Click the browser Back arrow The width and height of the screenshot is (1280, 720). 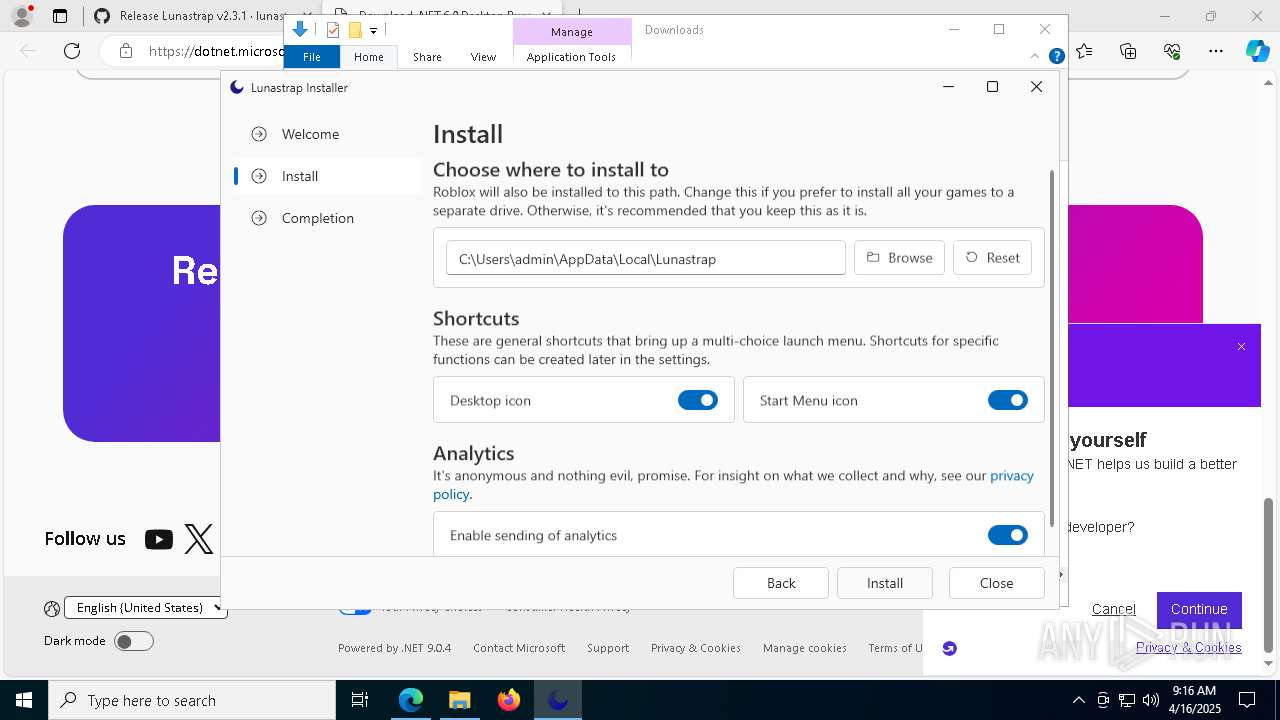pyautogui.click(x=28, y=50)
